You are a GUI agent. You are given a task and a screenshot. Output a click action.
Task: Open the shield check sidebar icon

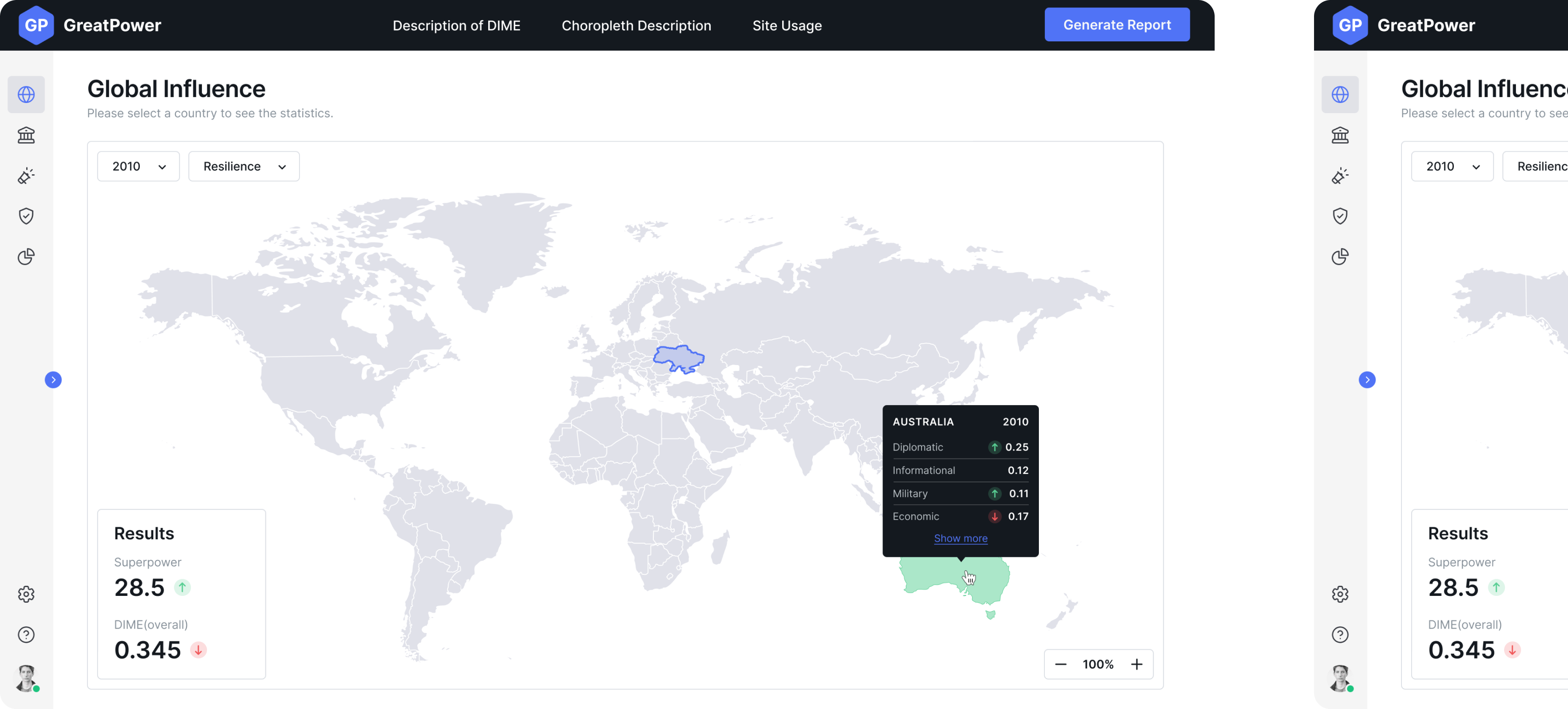[x=26, y=216]
